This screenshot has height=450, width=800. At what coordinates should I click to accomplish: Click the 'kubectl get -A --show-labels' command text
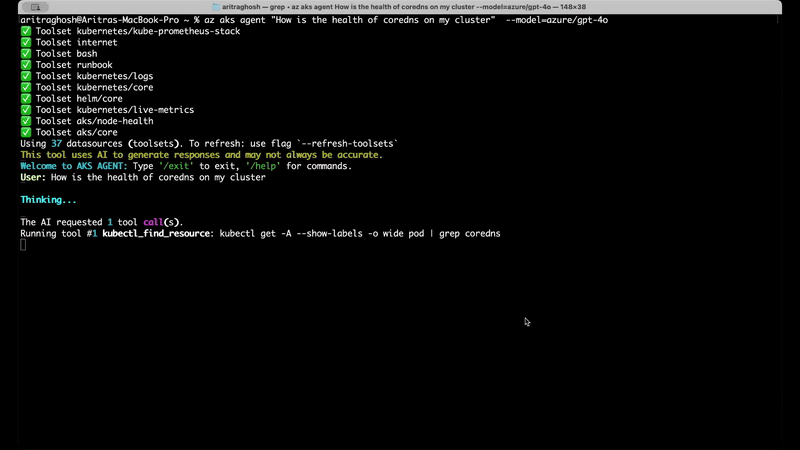[360, 233]
